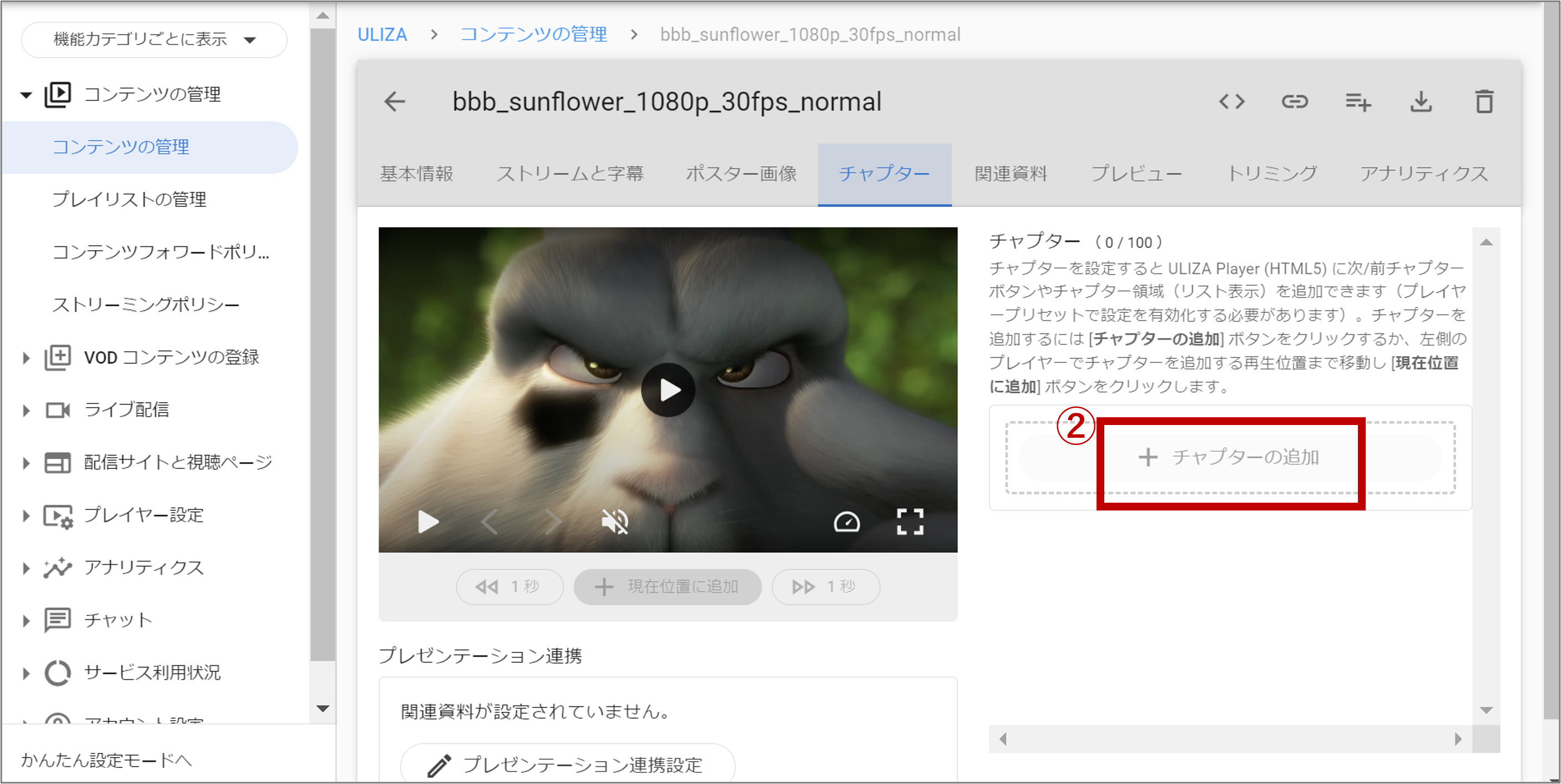Viewport: 1561px width, 784px height.
Task: Open playback speed gauge icon
Action: pos(847,521)
